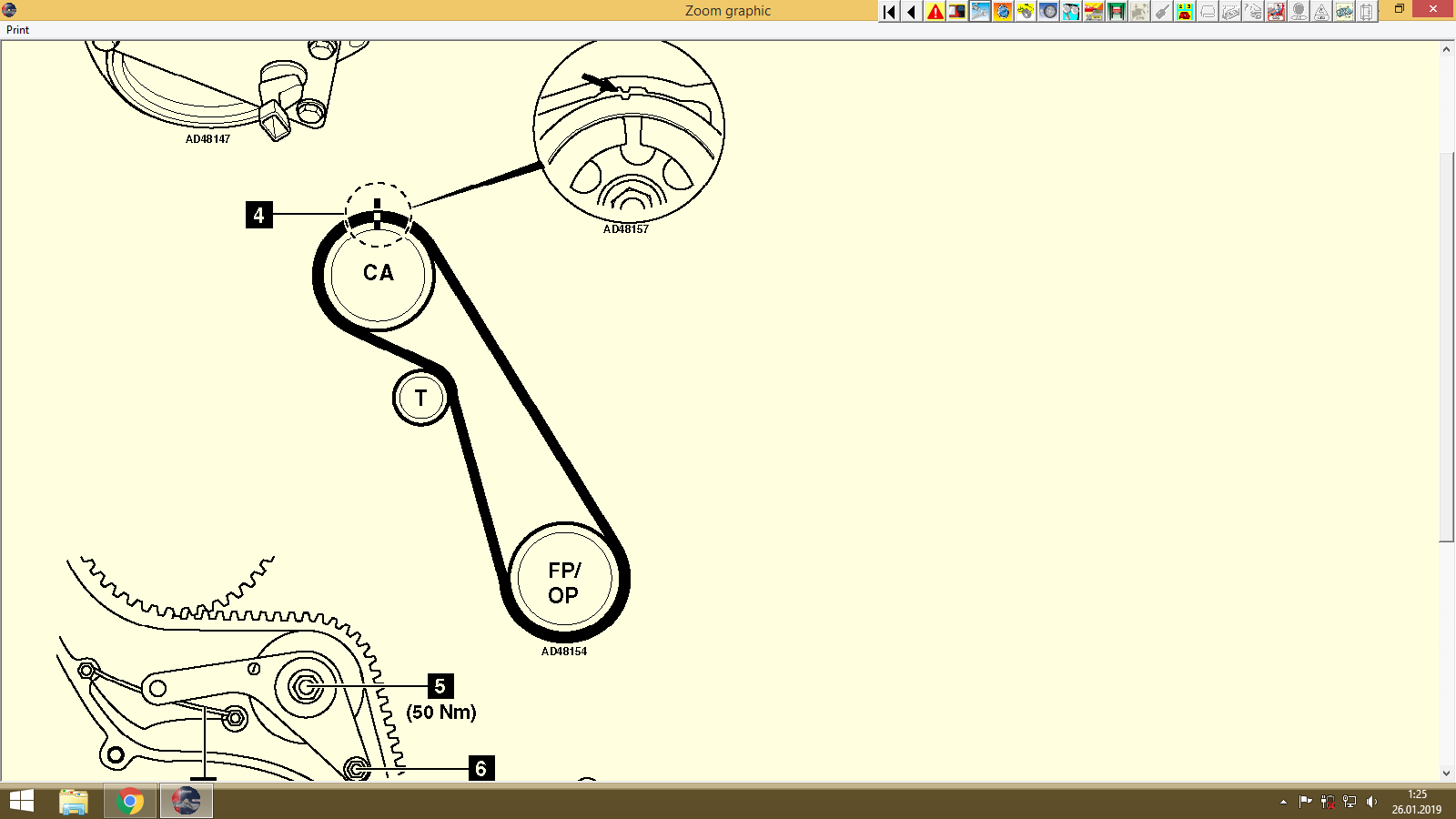Click the red car graphic toolbar icon

1091,12
